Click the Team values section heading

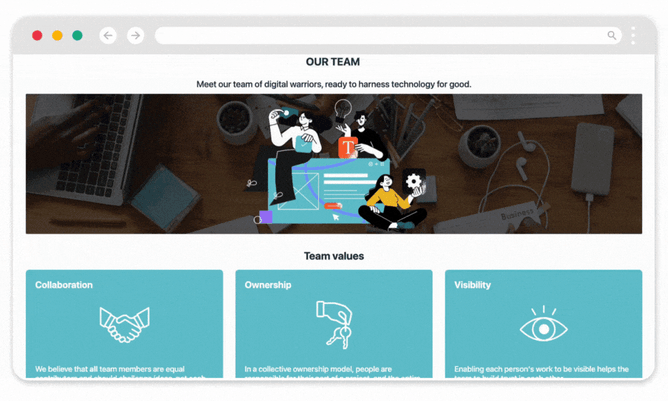tap(334, 256)
